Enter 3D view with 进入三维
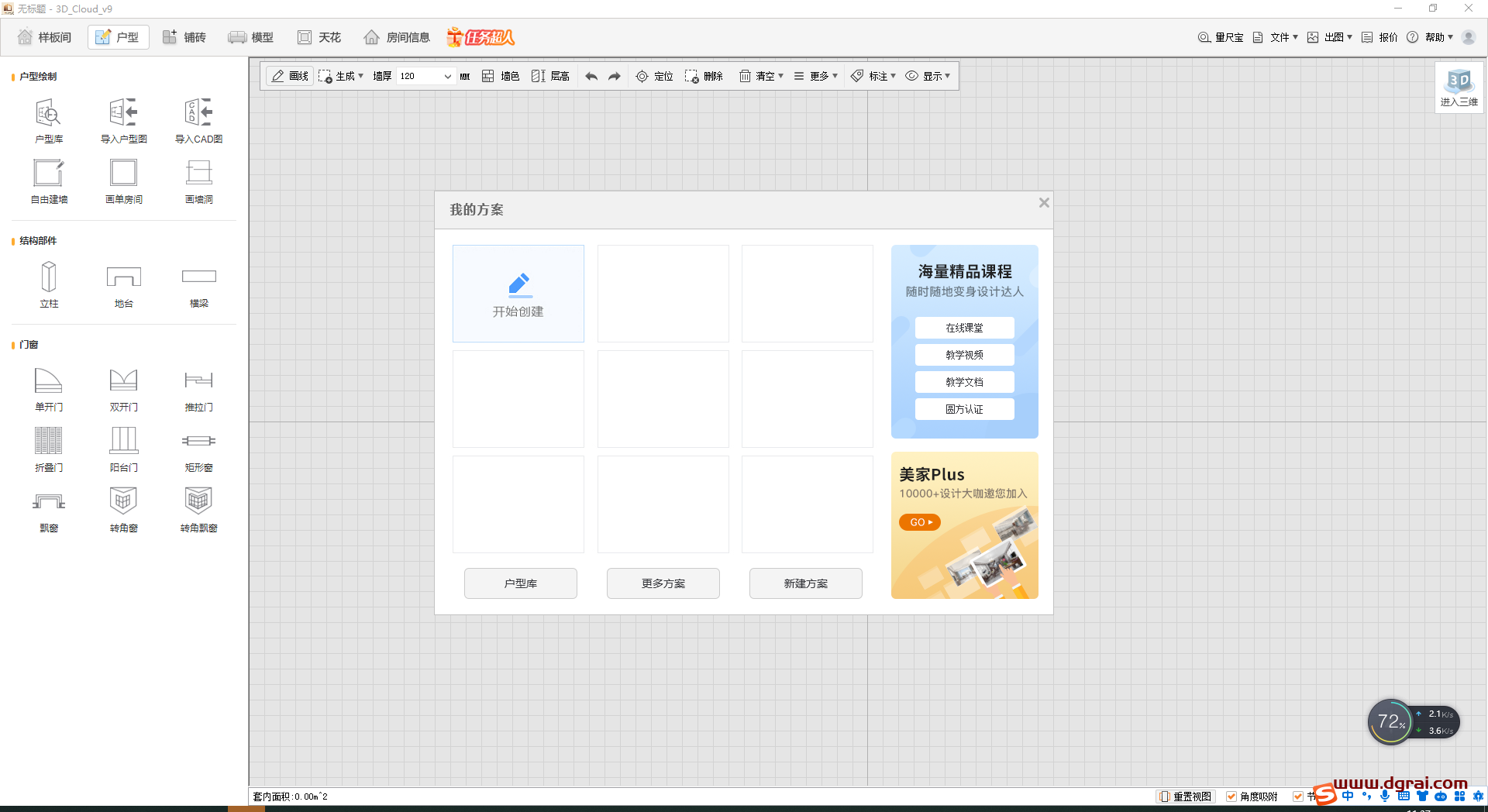This screenshot has width=1488, height=812. [1459, 88]
